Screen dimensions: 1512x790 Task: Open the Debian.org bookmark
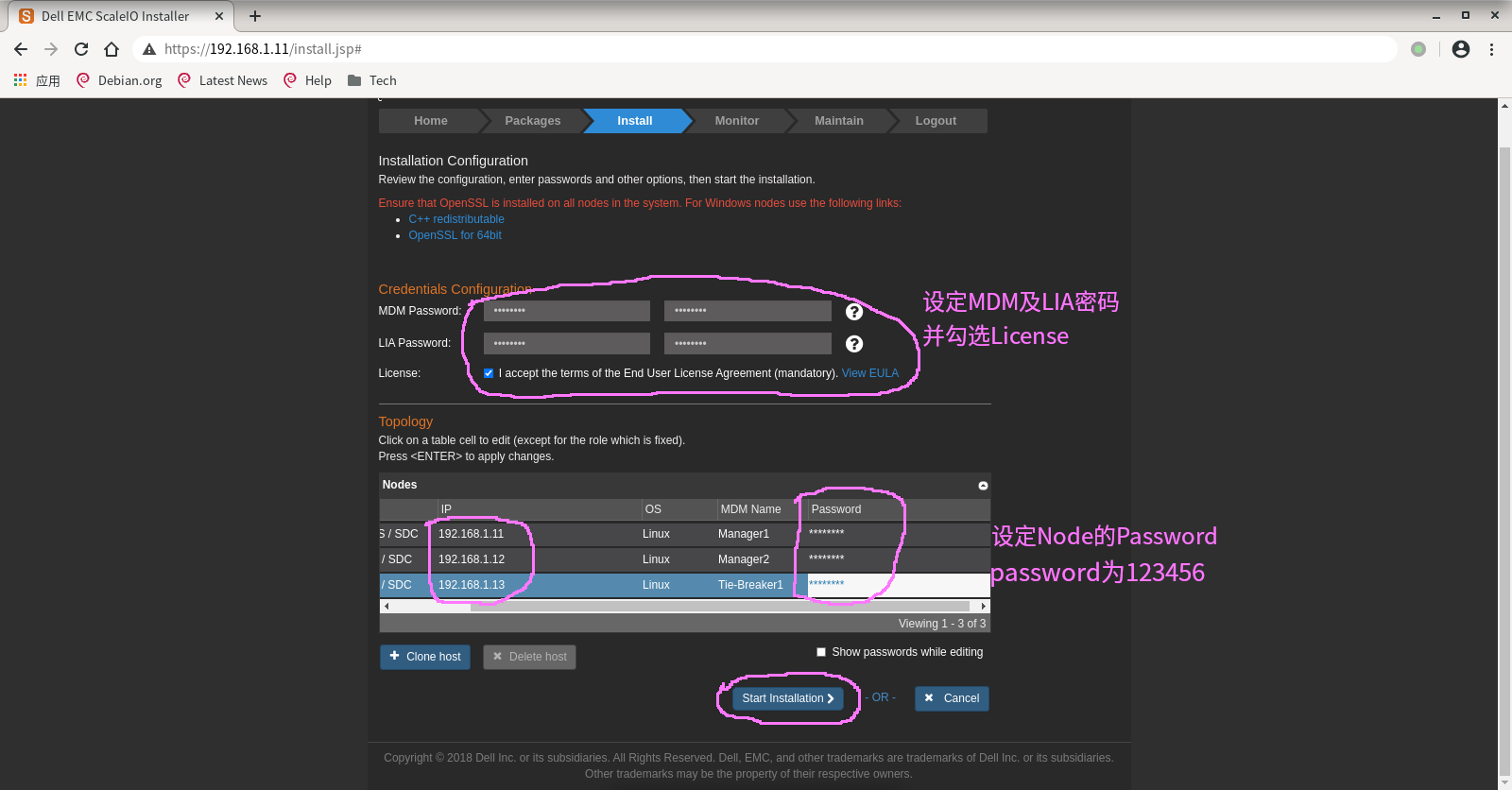point(119,80)
